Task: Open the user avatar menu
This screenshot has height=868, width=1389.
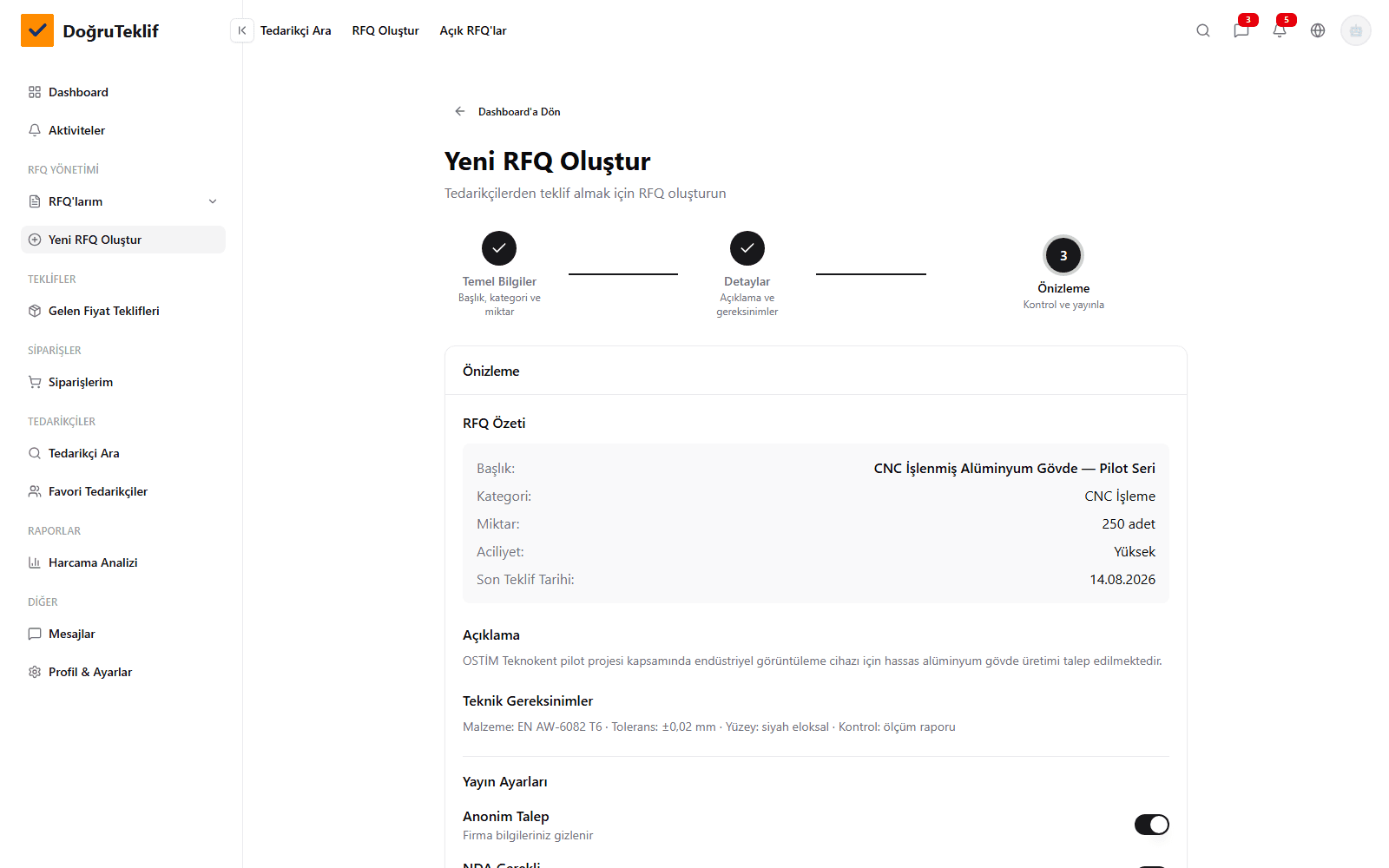Action: click(x=1356, y=30)
